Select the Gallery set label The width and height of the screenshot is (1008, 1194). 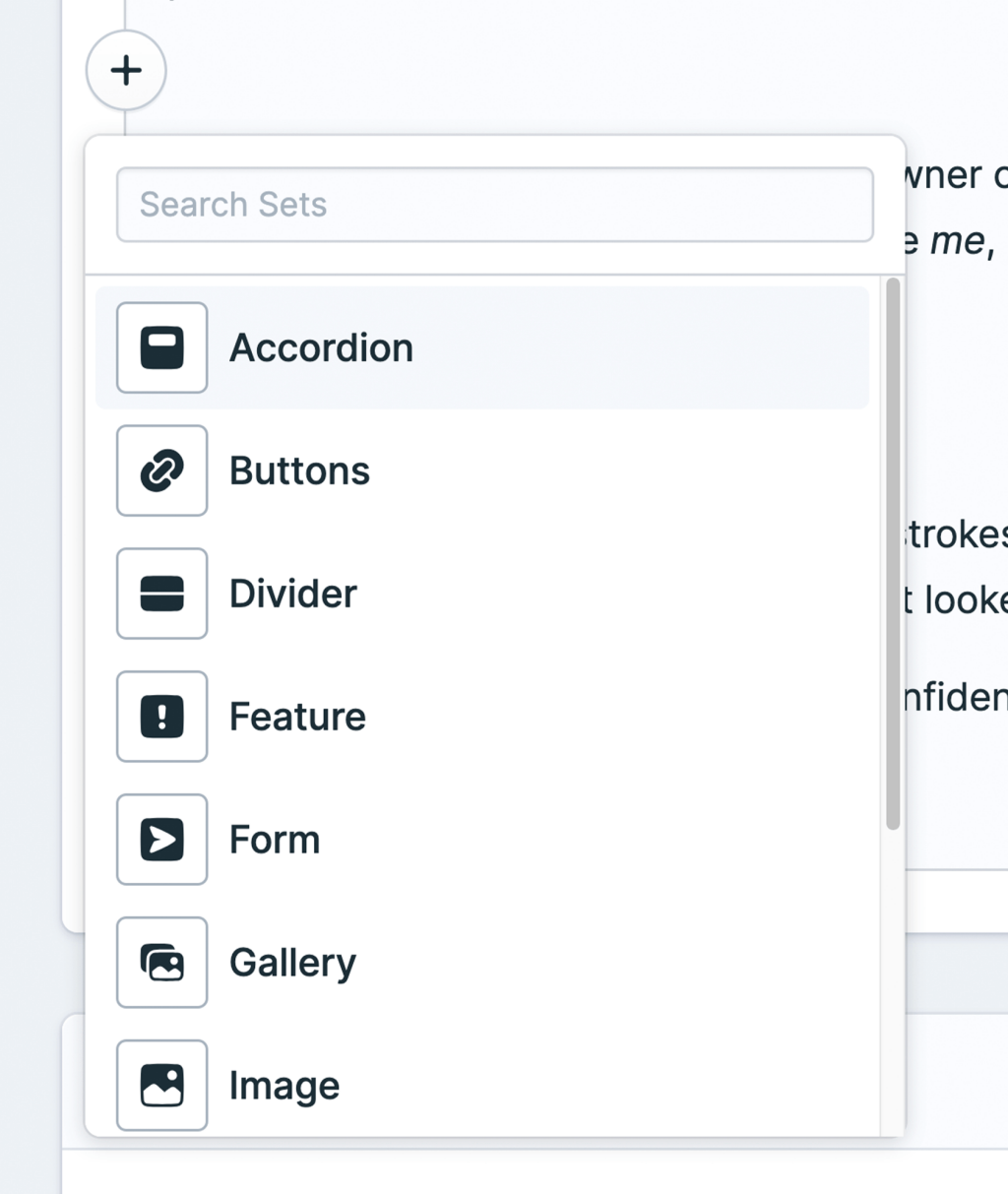[x=292, y=964]
